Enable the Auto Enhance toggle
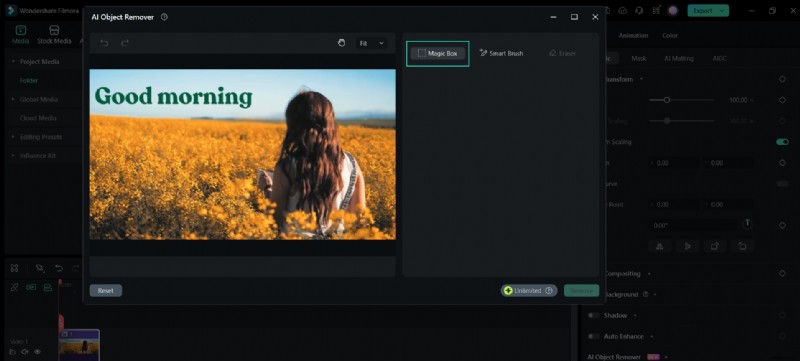This screenshot has height=361, width=800. (593, 337)
